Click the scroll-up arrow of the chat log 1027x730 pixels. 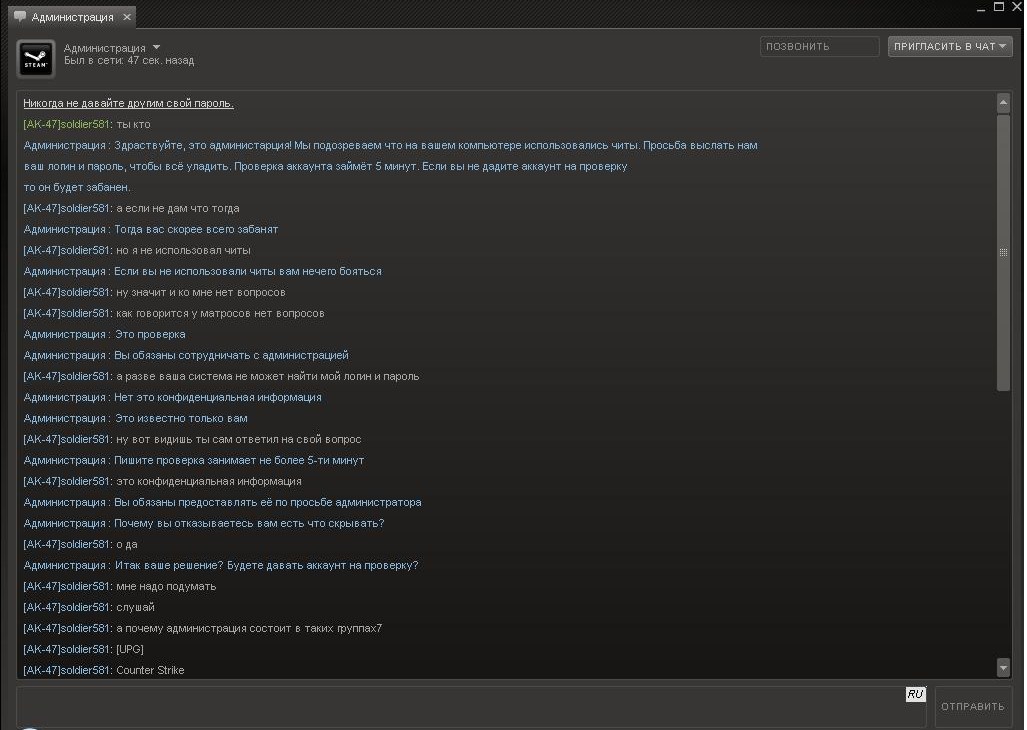[1003, 103]
